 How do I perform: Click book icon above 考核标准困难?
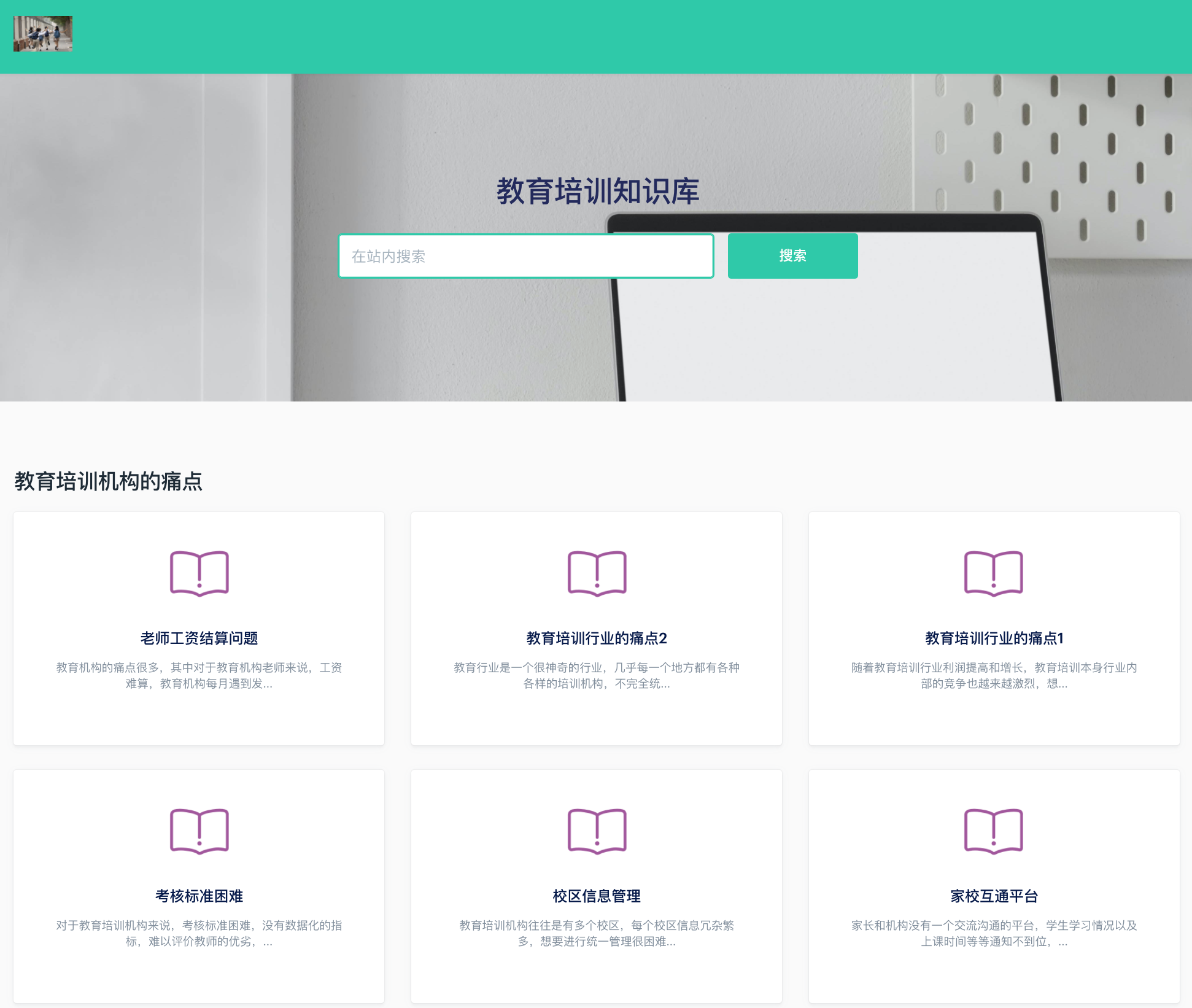coord(199,831)
